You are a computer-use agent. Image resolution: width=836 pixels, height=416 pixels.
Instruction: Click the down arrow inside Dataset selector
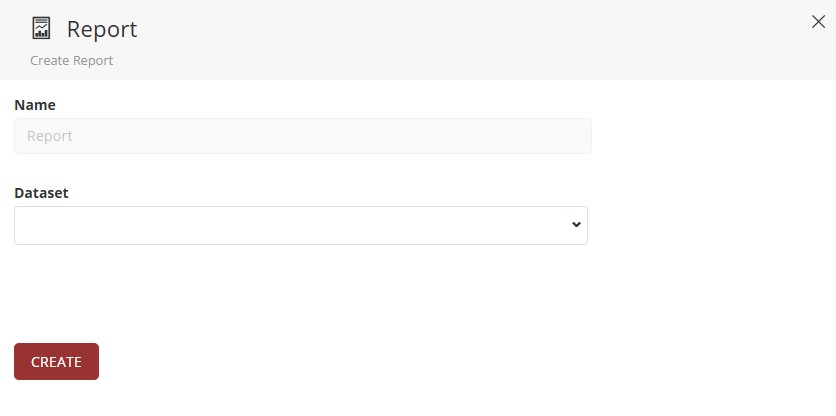[x=576, y=225]
